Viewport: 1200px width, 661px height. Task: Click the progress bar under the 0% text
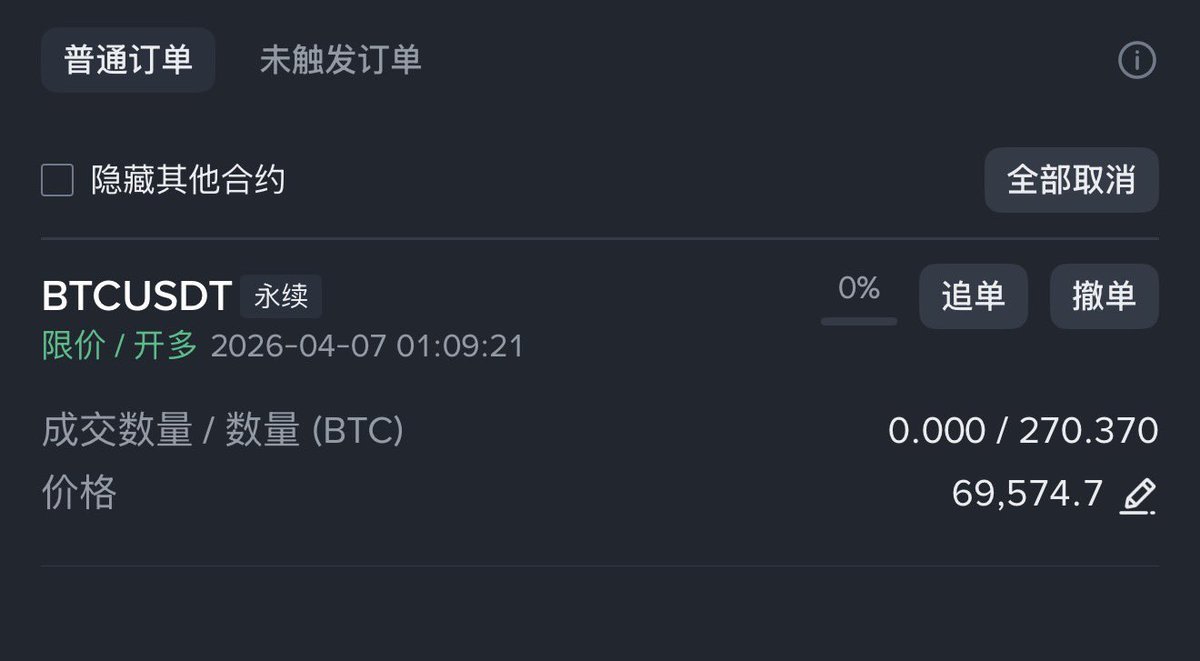(857, 320)
